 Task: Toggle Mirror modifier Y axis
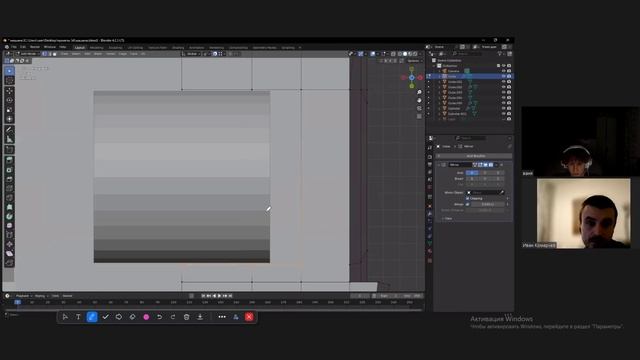(485, 173)
